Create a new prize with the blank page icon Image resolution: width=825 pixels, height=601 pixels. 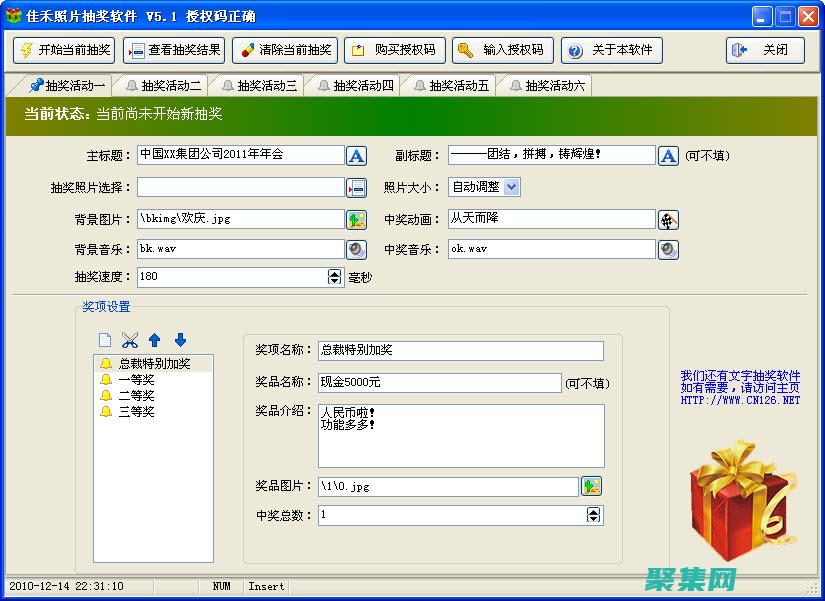point(105,339)
